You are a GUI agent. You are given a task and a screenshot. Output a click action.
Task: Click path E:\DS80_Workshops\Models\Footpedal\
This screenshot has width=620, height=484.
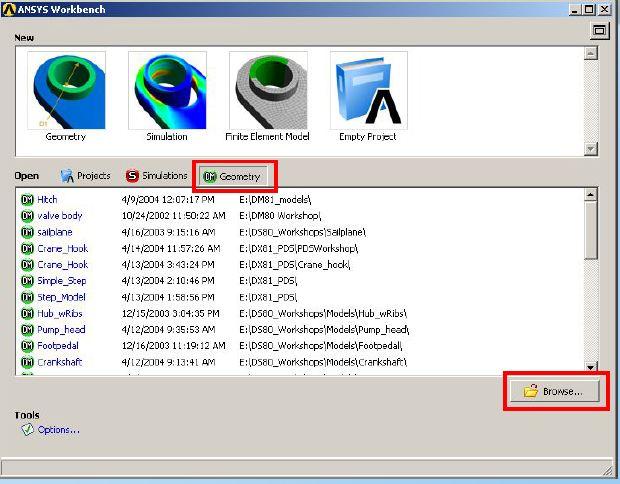pyautogui.click(x=321, y=346)
